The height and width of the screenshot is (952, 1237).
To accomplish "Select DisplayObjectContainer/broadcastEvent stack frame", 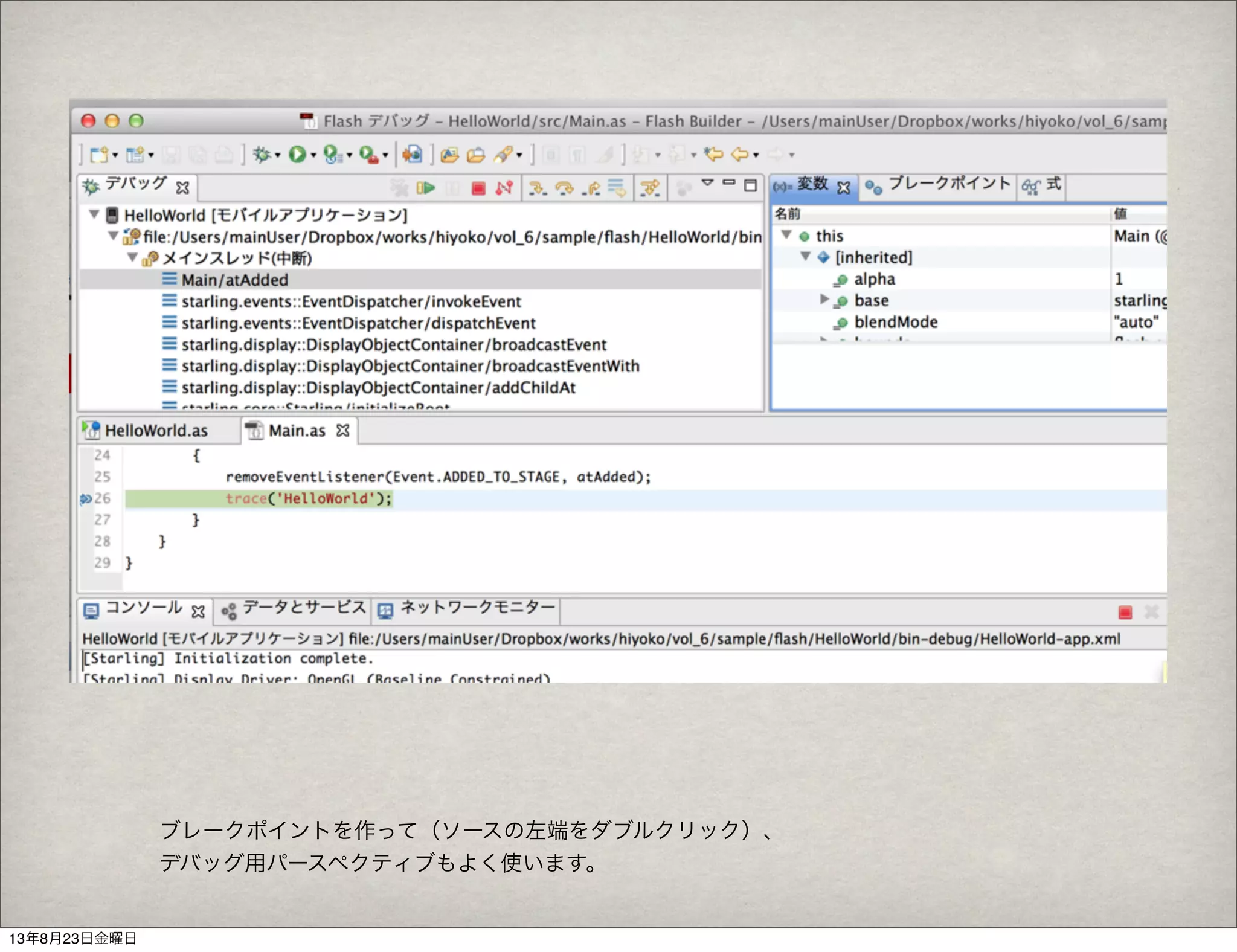I will tap(420, 344).
